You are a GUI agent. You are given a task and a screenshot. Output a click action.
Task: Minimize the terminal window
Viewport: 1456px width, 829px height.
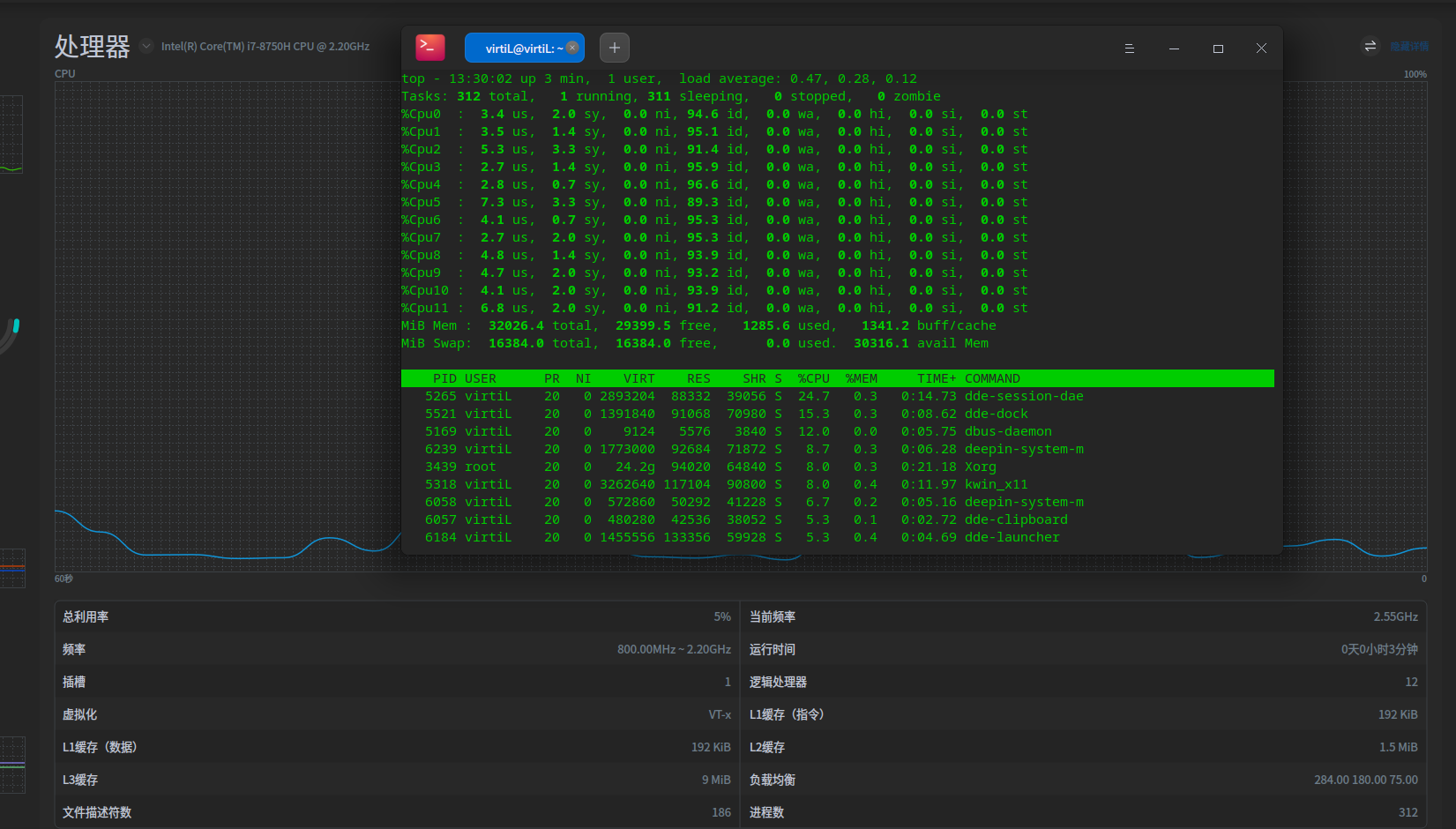tap(1174, 49)
